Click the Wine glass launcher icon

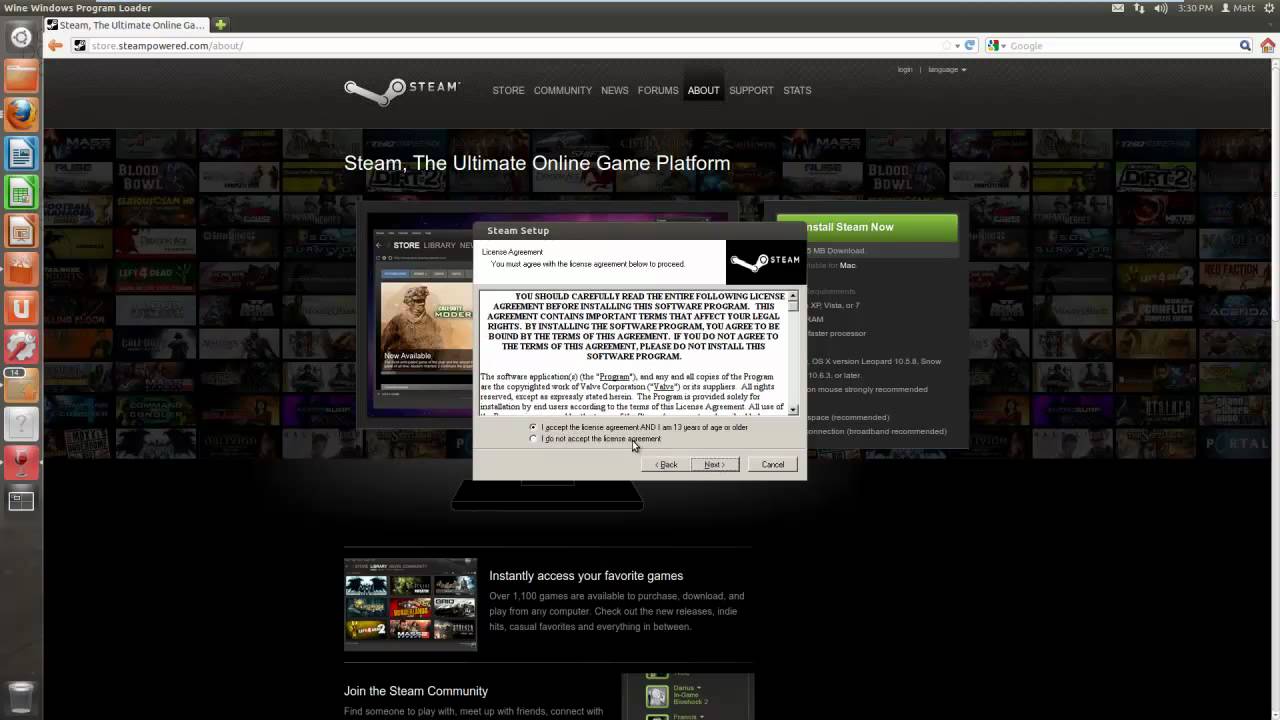[x=21, y=462]
